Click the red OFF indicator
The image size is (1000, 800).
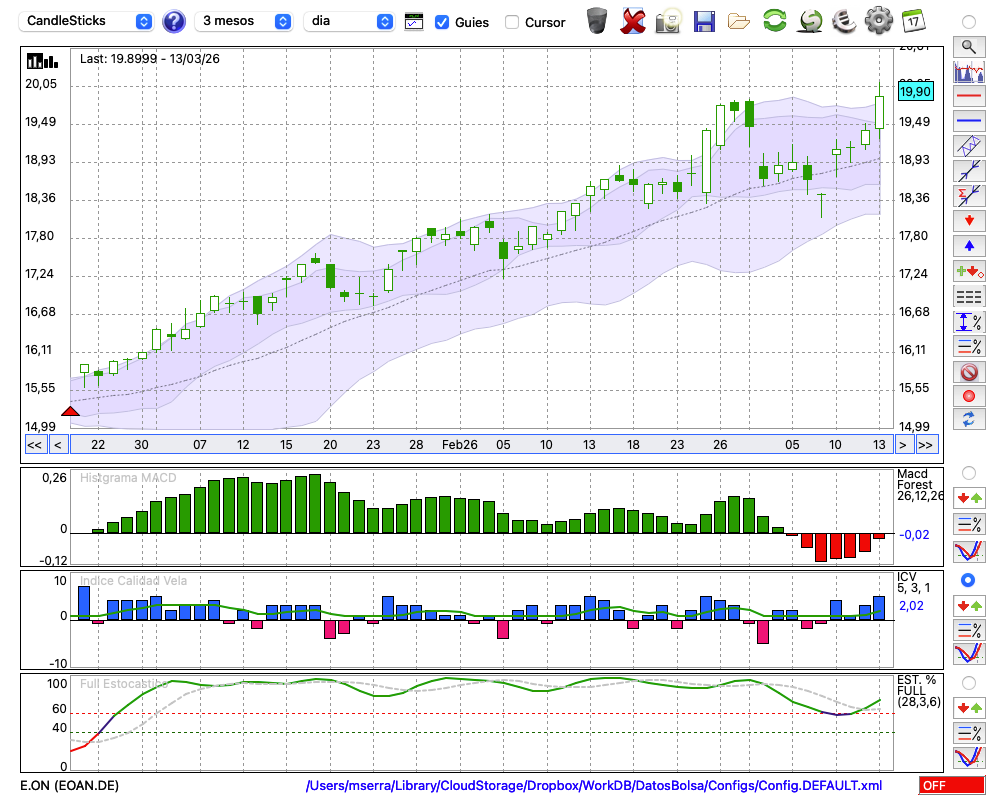click(x=951, y=786)
